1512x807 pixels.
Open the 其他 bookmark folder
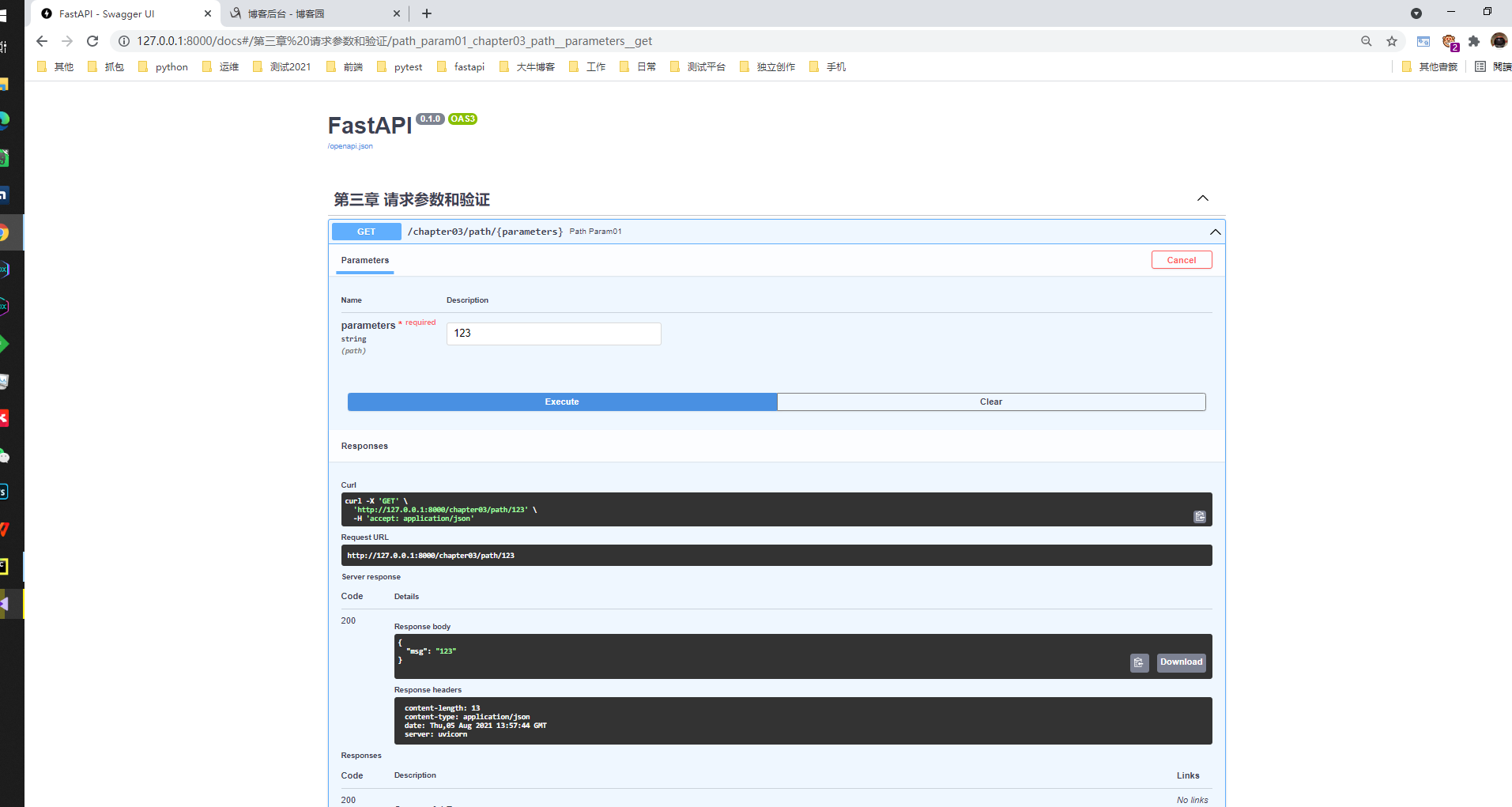click(x=55, y=66)
